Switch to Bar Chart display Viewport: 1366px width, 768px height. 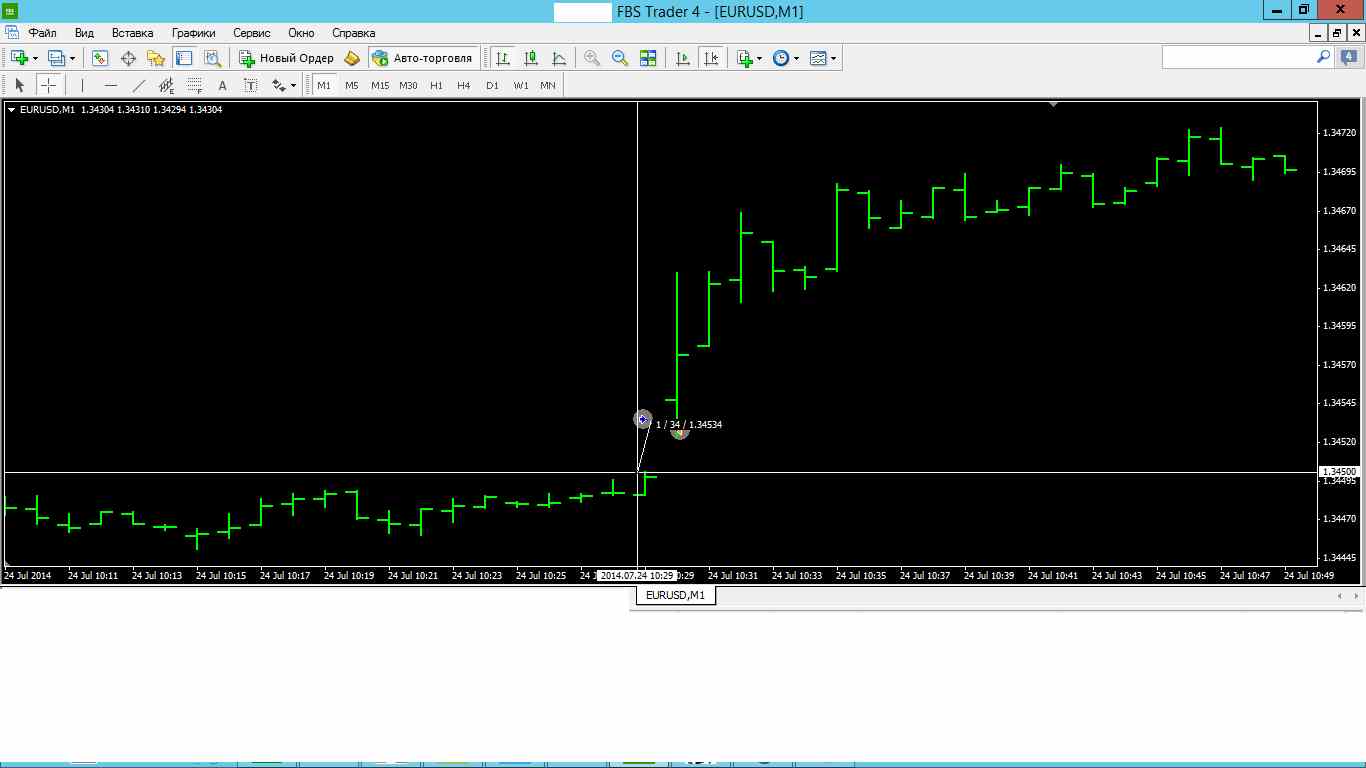tap(503, 58)
